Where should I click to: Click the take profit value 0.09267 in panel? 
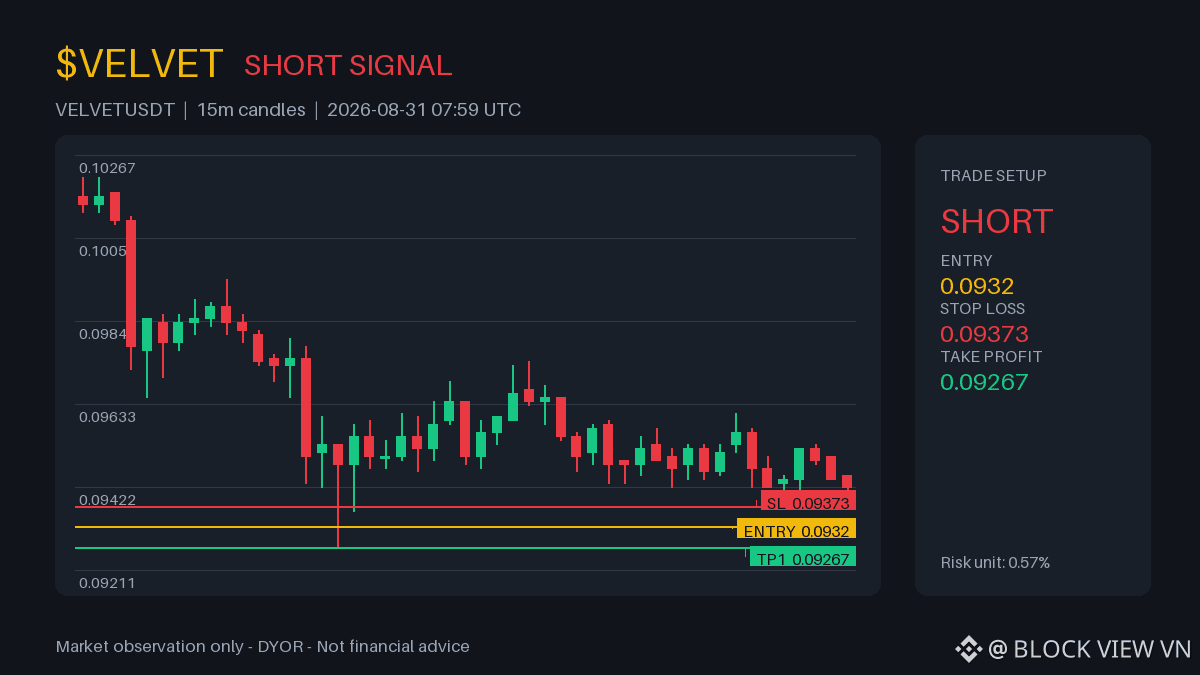(984, 382)
